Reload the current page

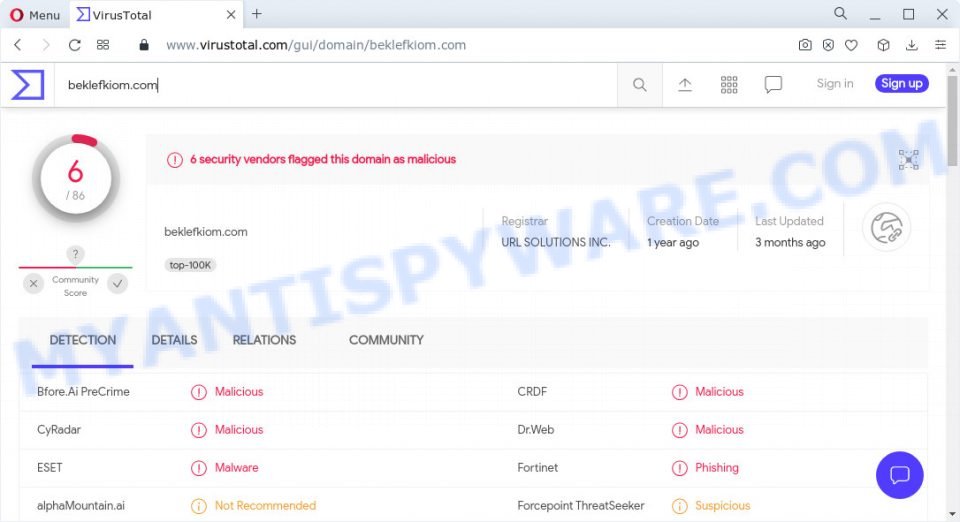[74, 45]
